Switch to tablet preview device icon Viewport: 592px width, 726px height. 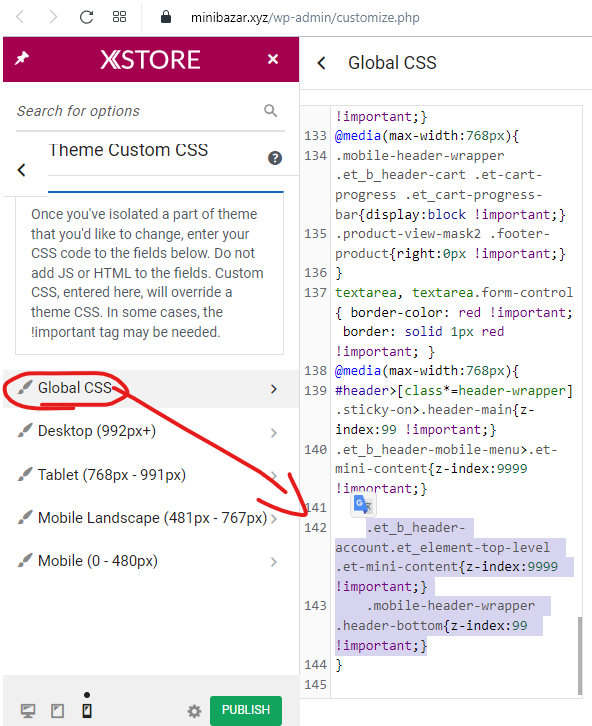point(57,711)
